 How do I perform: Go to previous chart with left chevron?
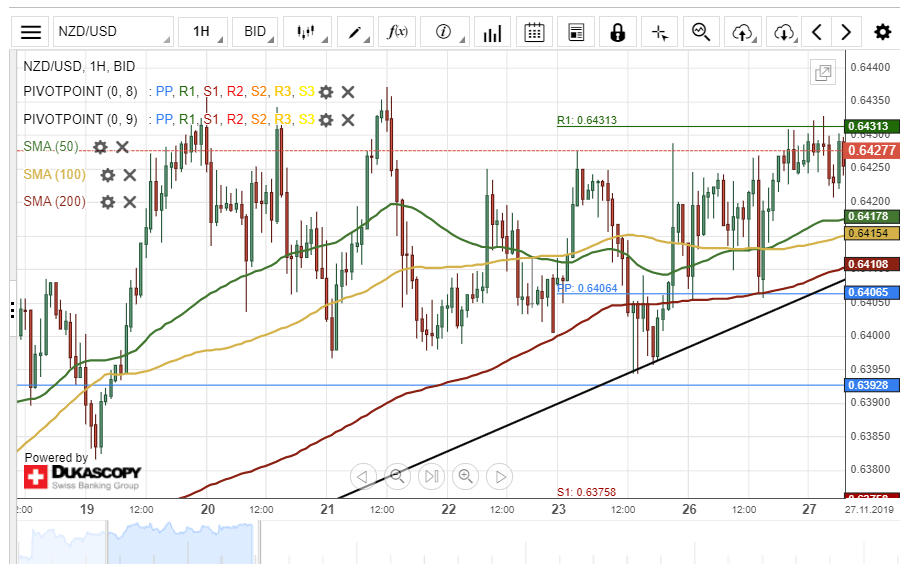817,32
